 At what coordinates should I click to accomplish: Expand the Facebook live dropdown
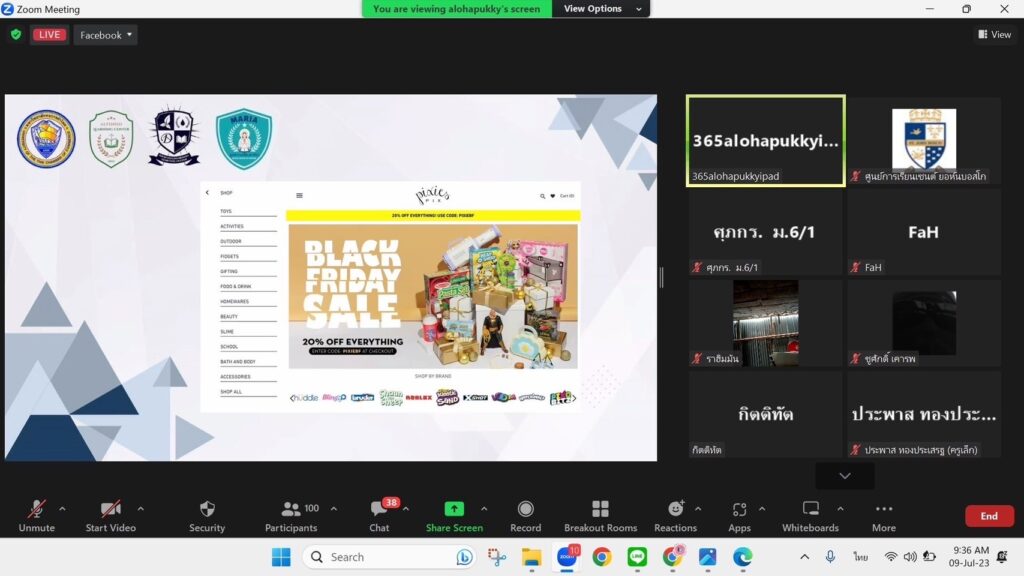(107, 35)
